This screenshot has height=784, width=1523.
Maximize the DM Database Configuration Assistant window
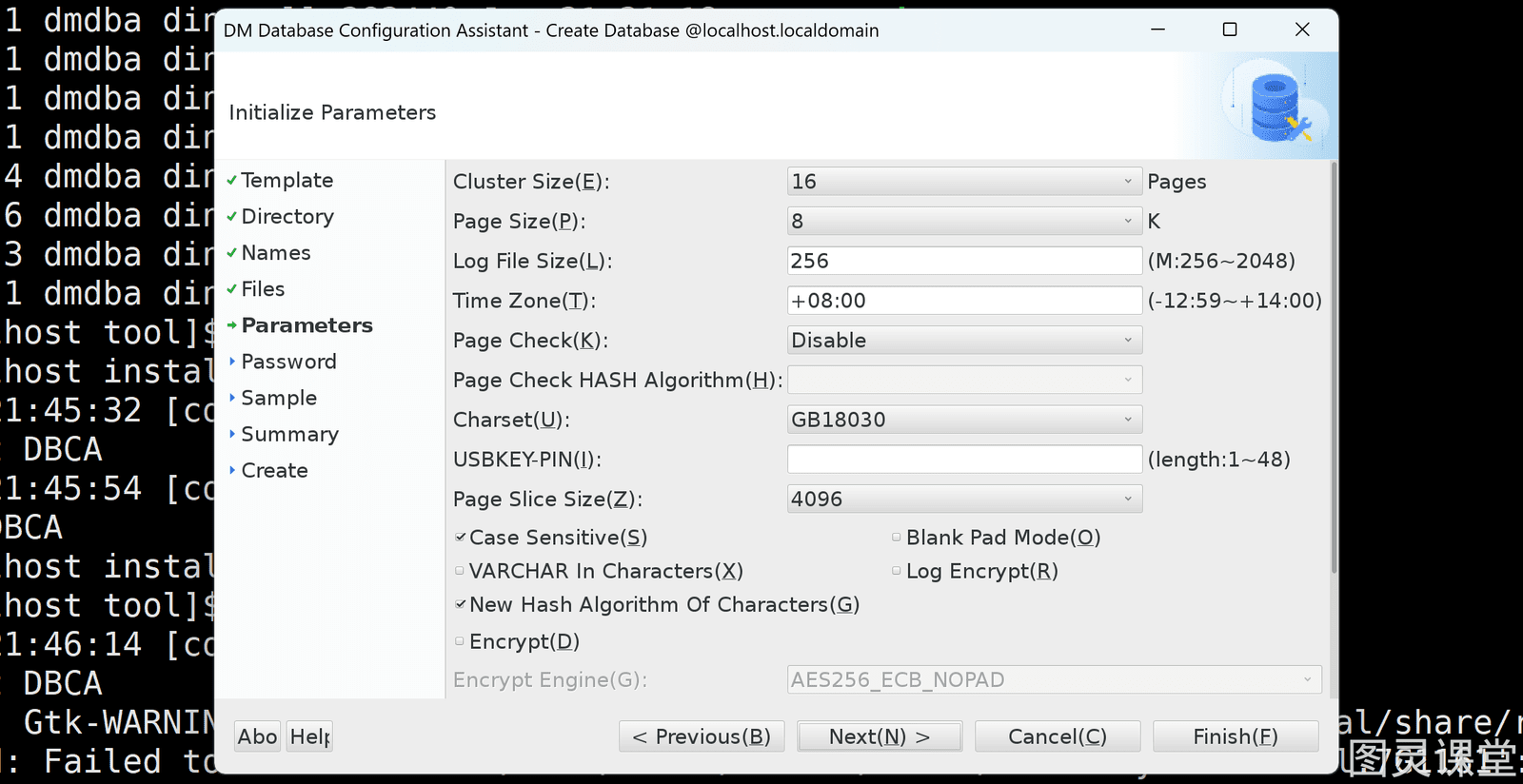click(x=1230, y=29)
